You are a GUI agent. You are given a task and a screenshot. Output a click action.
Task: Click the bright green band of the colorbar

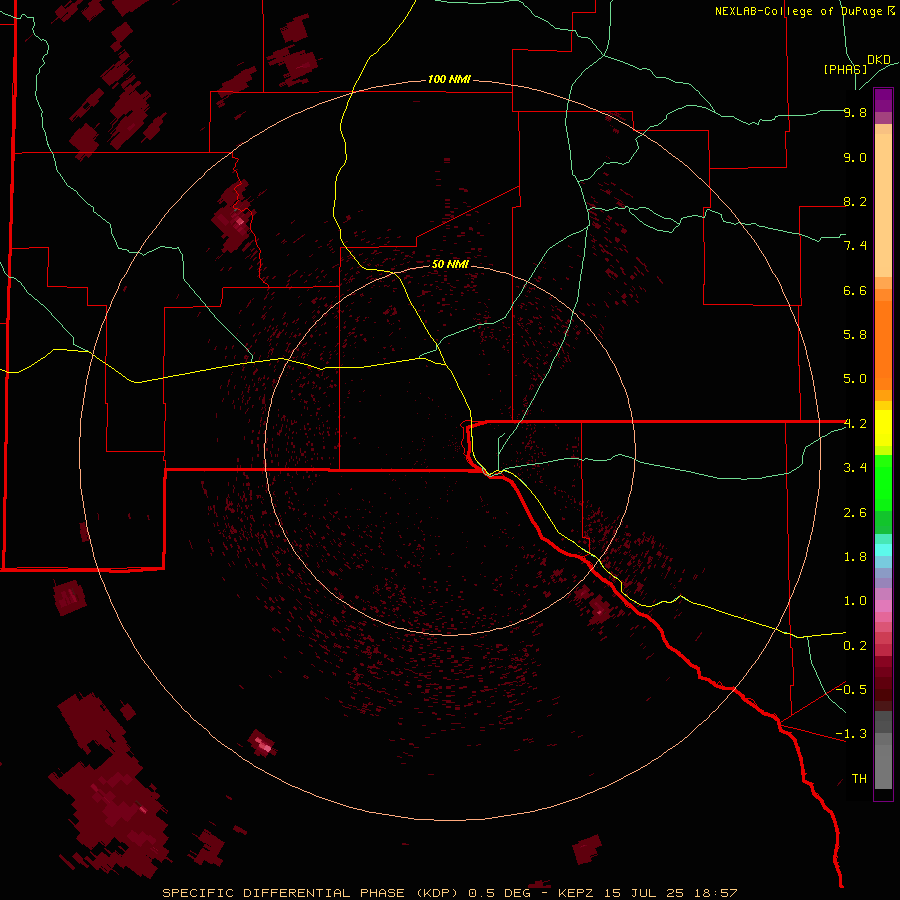point(883,484)
